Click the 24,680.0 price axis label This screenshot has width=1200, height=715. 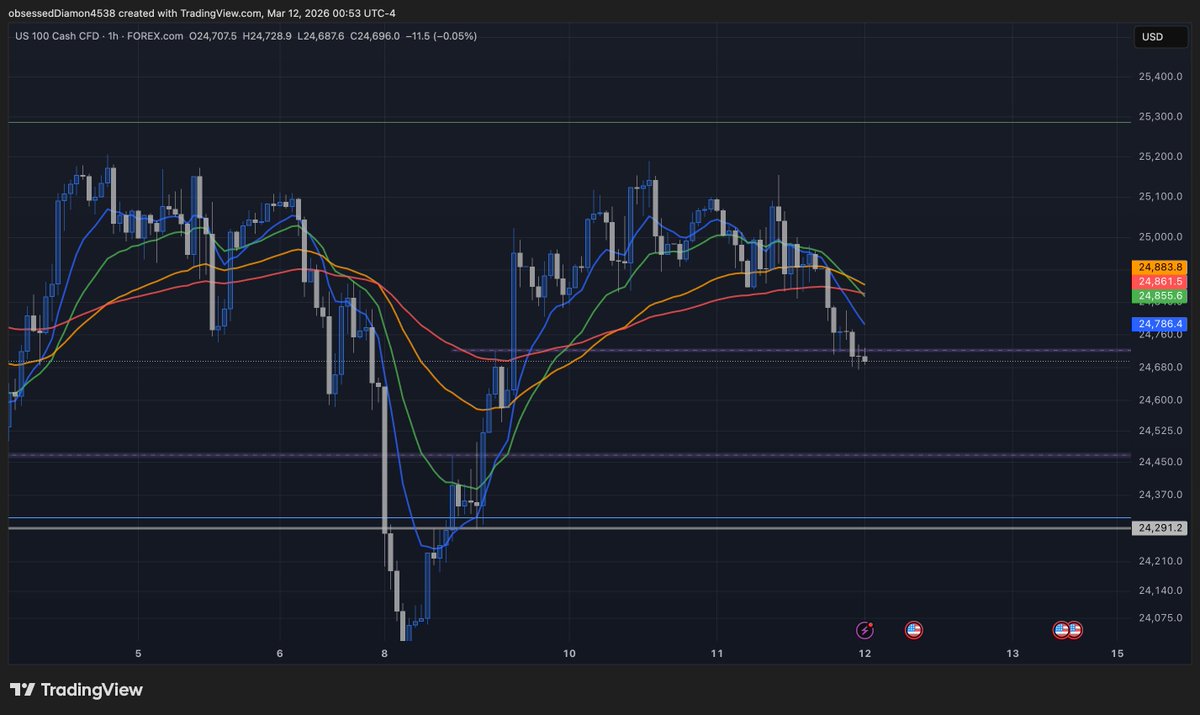click(x=1160, y=367)
